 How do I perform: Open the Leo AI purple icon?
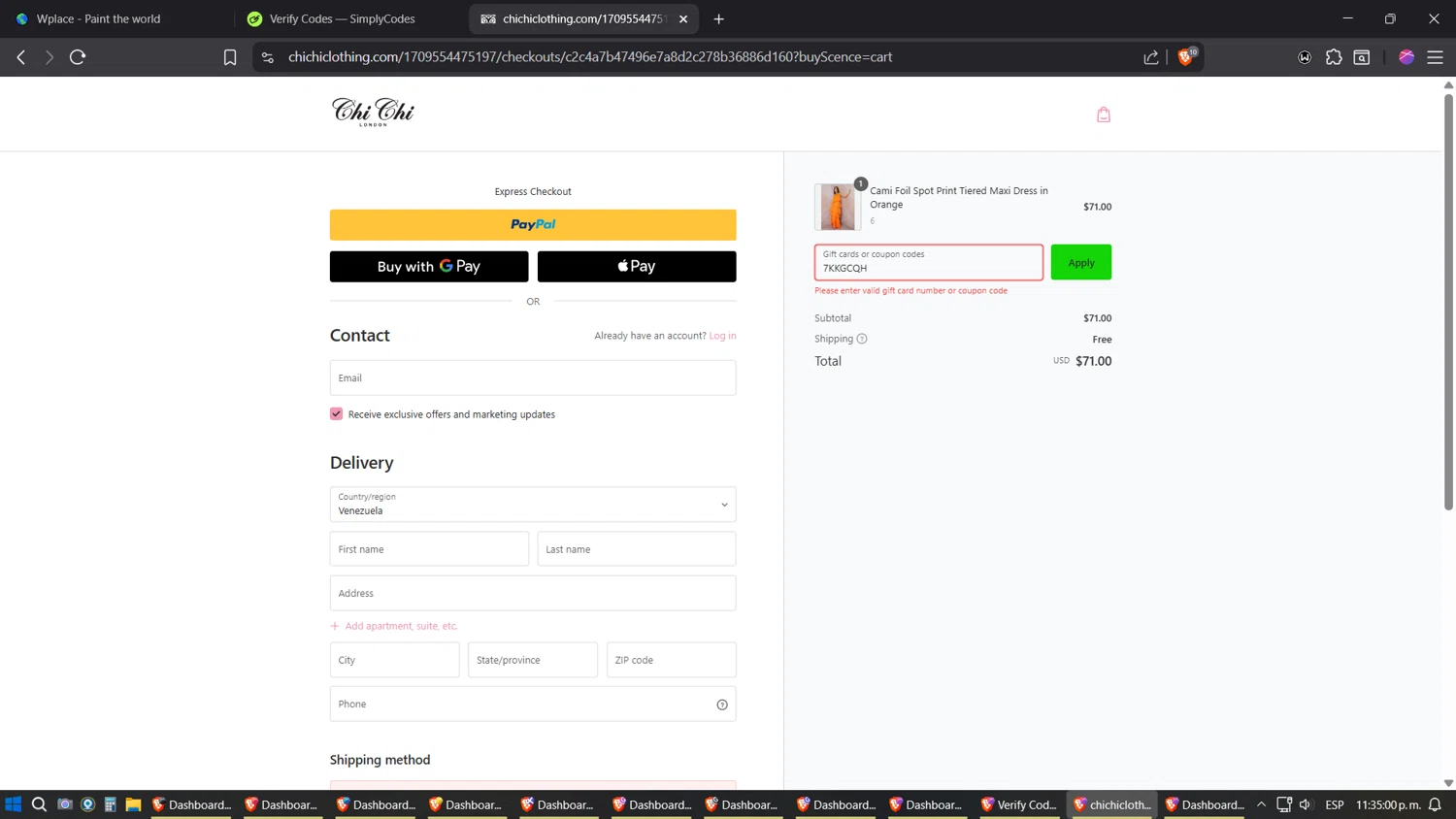pos(1406,57)
